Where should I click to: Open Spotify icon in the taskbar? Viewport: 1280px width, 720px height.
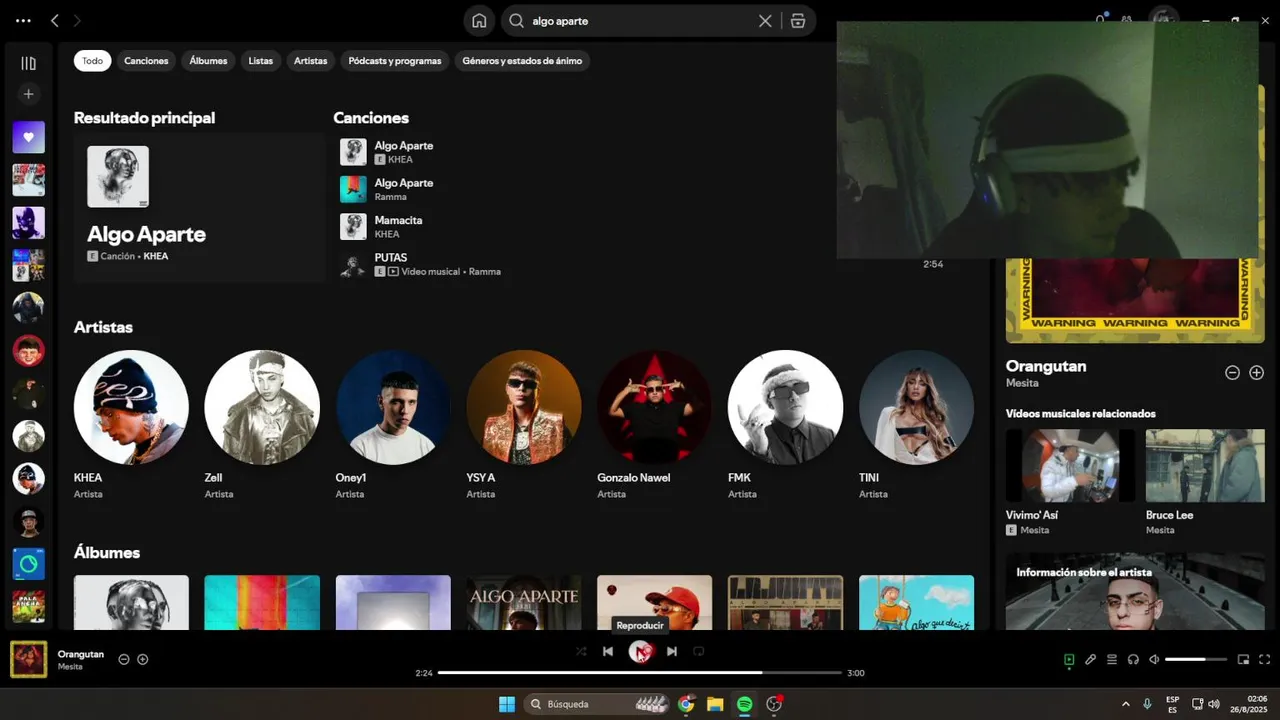click(x=744, y=704)
